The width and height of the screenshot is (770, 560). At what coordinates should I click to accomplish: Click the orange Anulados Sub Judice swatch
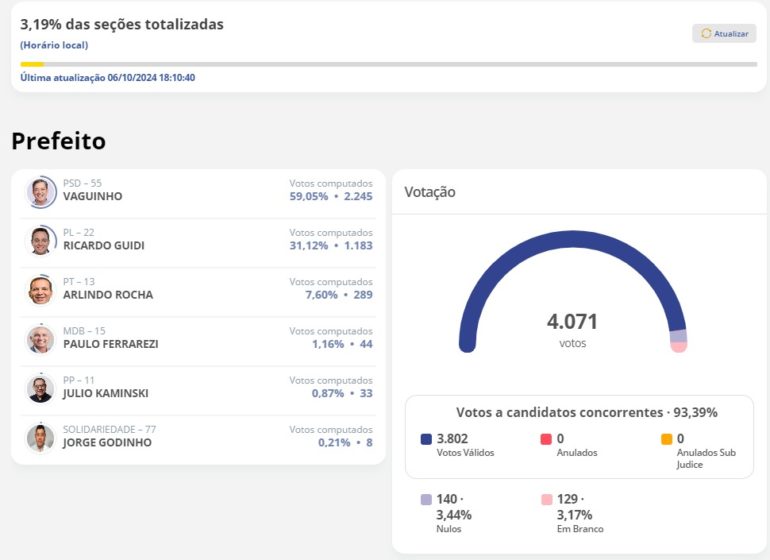pyautogui.click(x=666, y=439)
